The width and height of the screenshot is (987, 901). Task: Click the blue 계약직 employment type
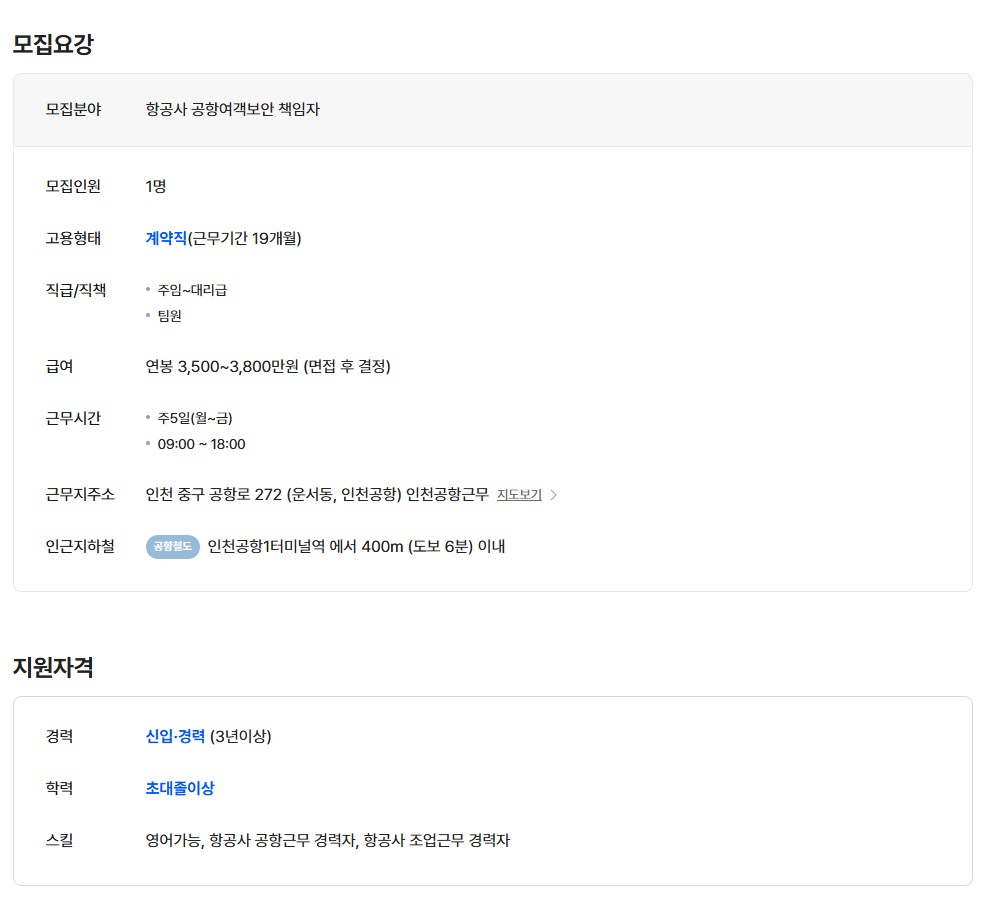pyautogui.click(x=166, y=238)
